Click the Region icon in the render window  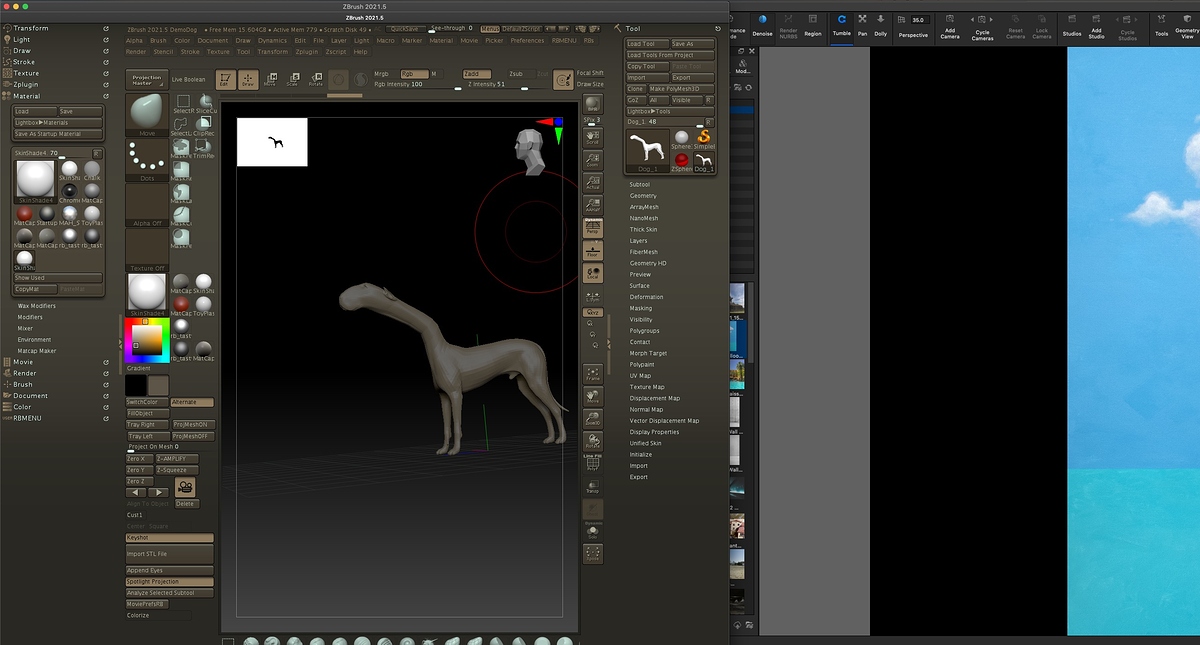pos(813,24)
